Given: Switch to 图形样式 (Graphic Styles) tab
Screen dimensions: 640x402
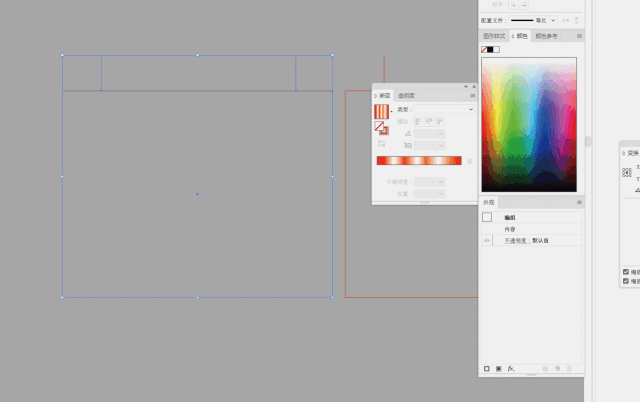Looking at the screenshot, I should [494, 36].
